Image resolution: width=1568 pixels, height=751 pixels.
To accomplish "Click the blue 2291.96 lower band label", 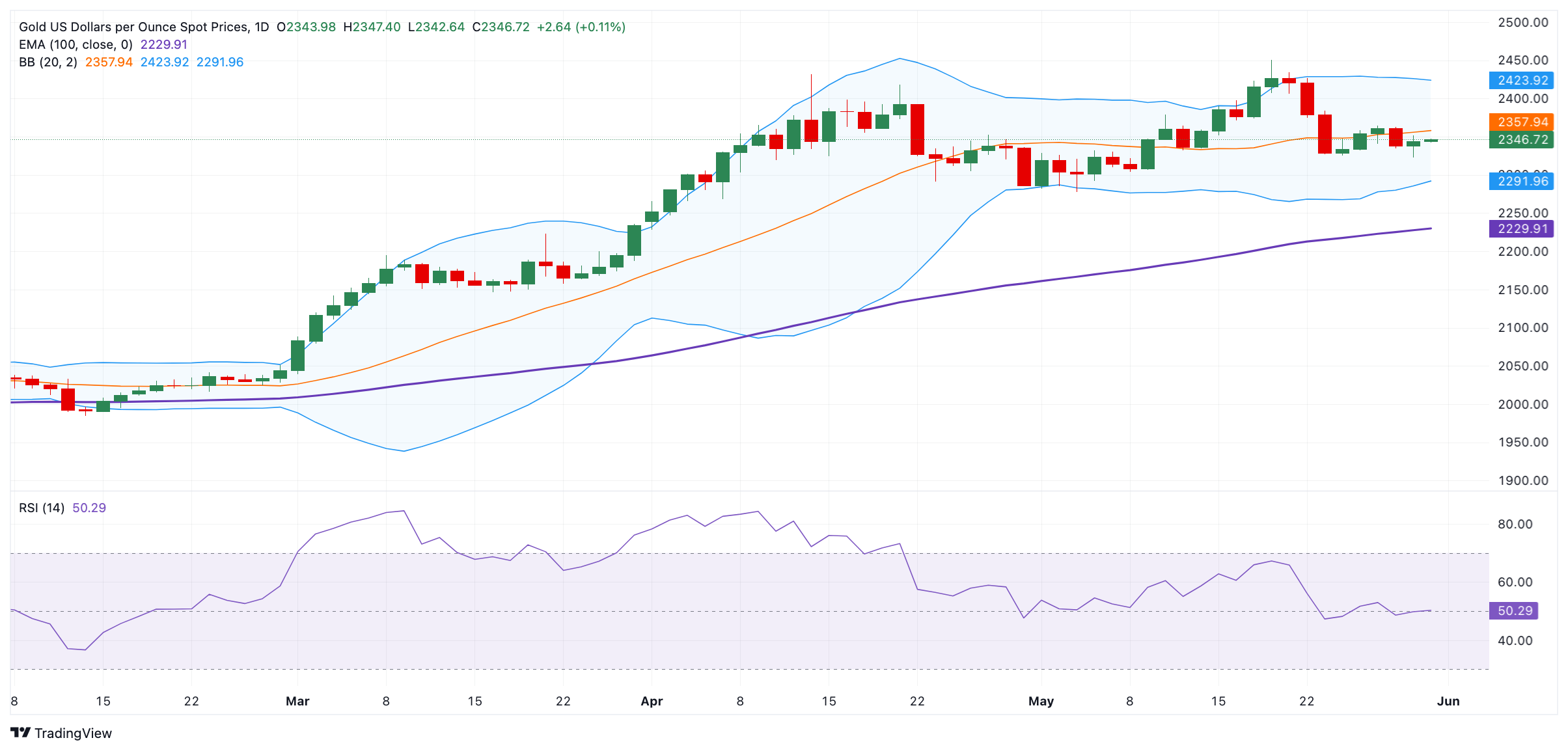I will pyautogui.click(x=1521, y=181).
